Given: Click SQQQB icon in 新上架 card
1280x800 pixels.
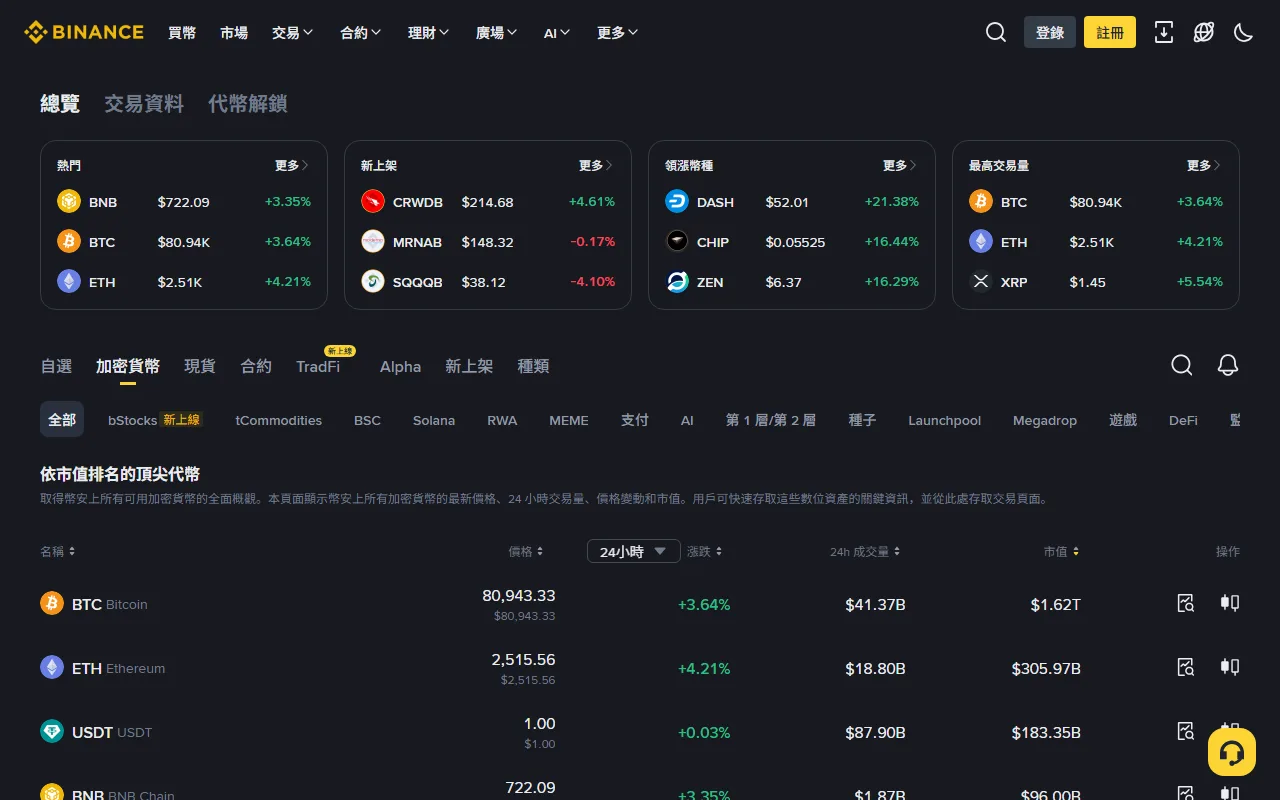Looking at the screenshot, I should coord(373,281).
